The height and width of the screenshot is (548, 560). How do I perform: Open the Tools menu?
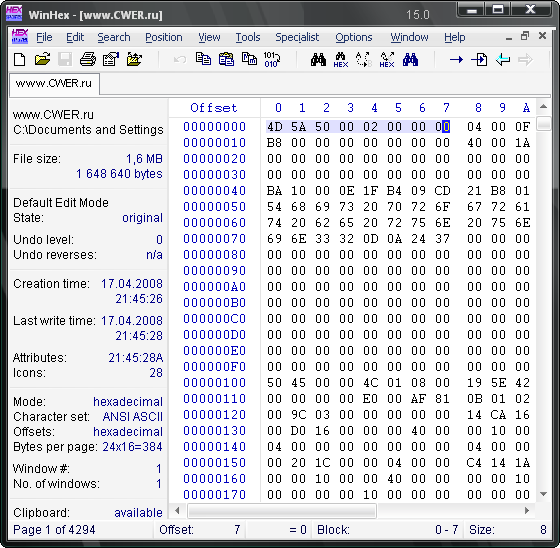click(248, 37)
